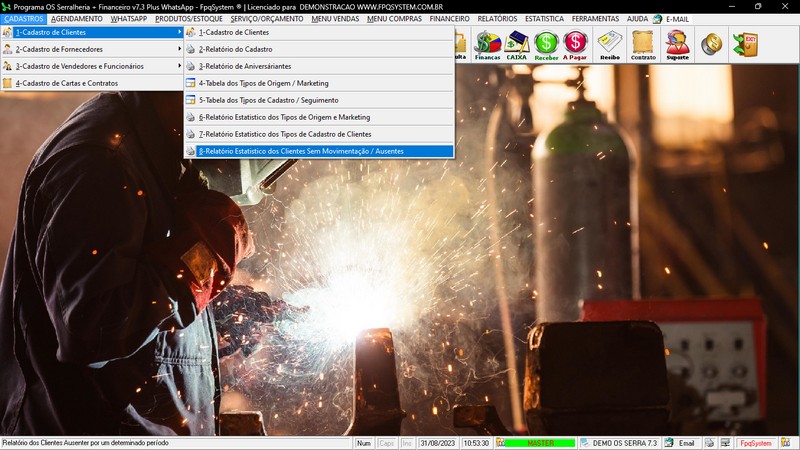Screen dimensions: 800x450
Task: Open the Contrato scroll icon
Action: [644, 45]
